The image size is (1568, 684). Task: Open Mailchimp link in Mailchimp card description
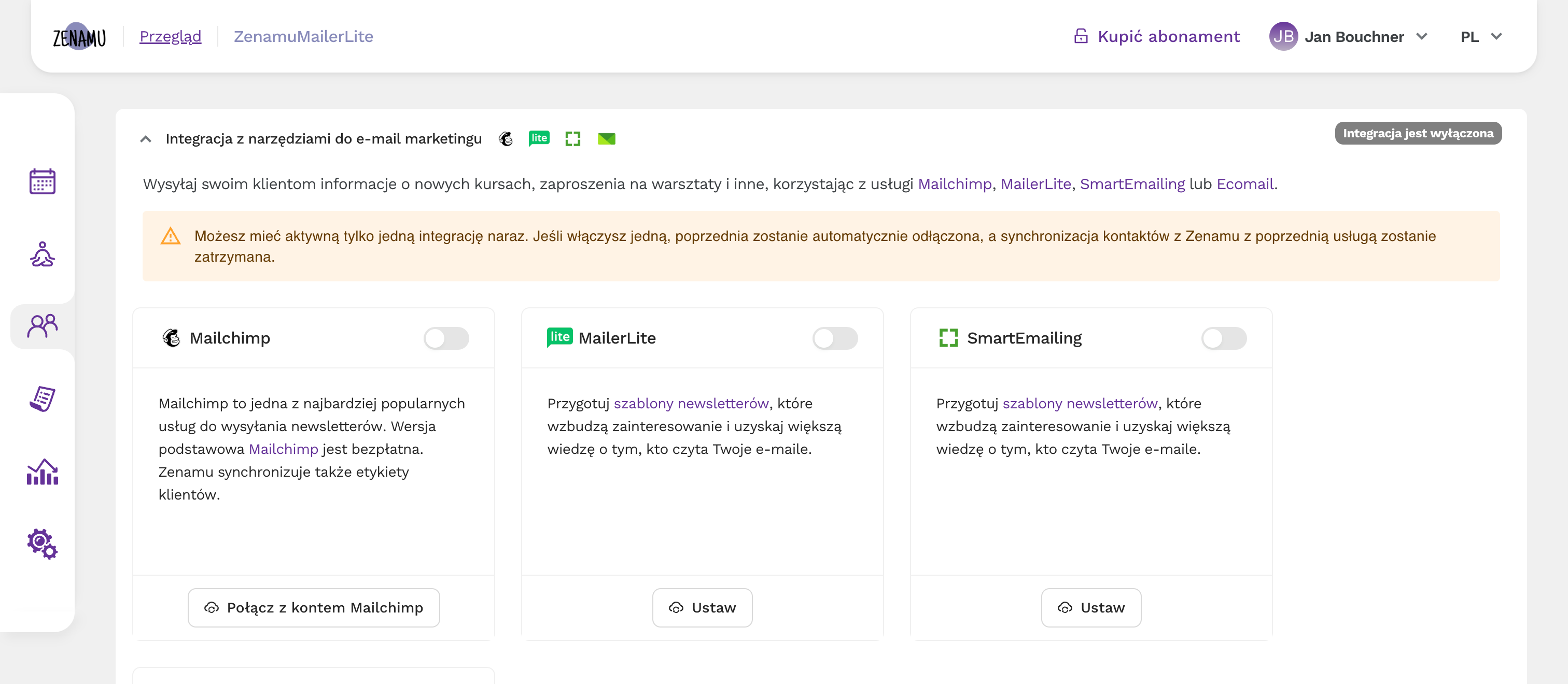[284, 449]
